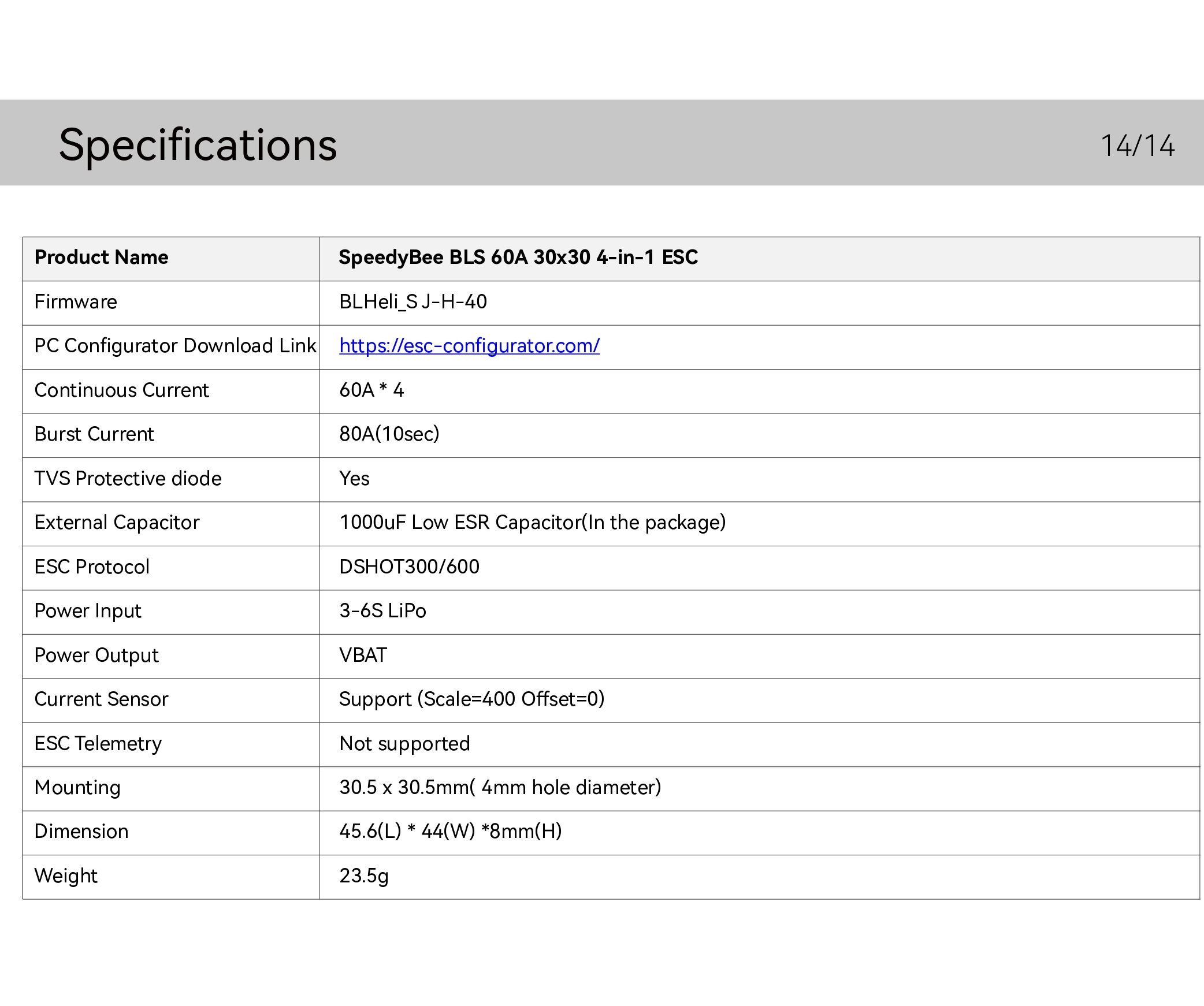Select the DSHOT300/600 value
Viewport: 1204px width, 1006px height.
point(409,567)
